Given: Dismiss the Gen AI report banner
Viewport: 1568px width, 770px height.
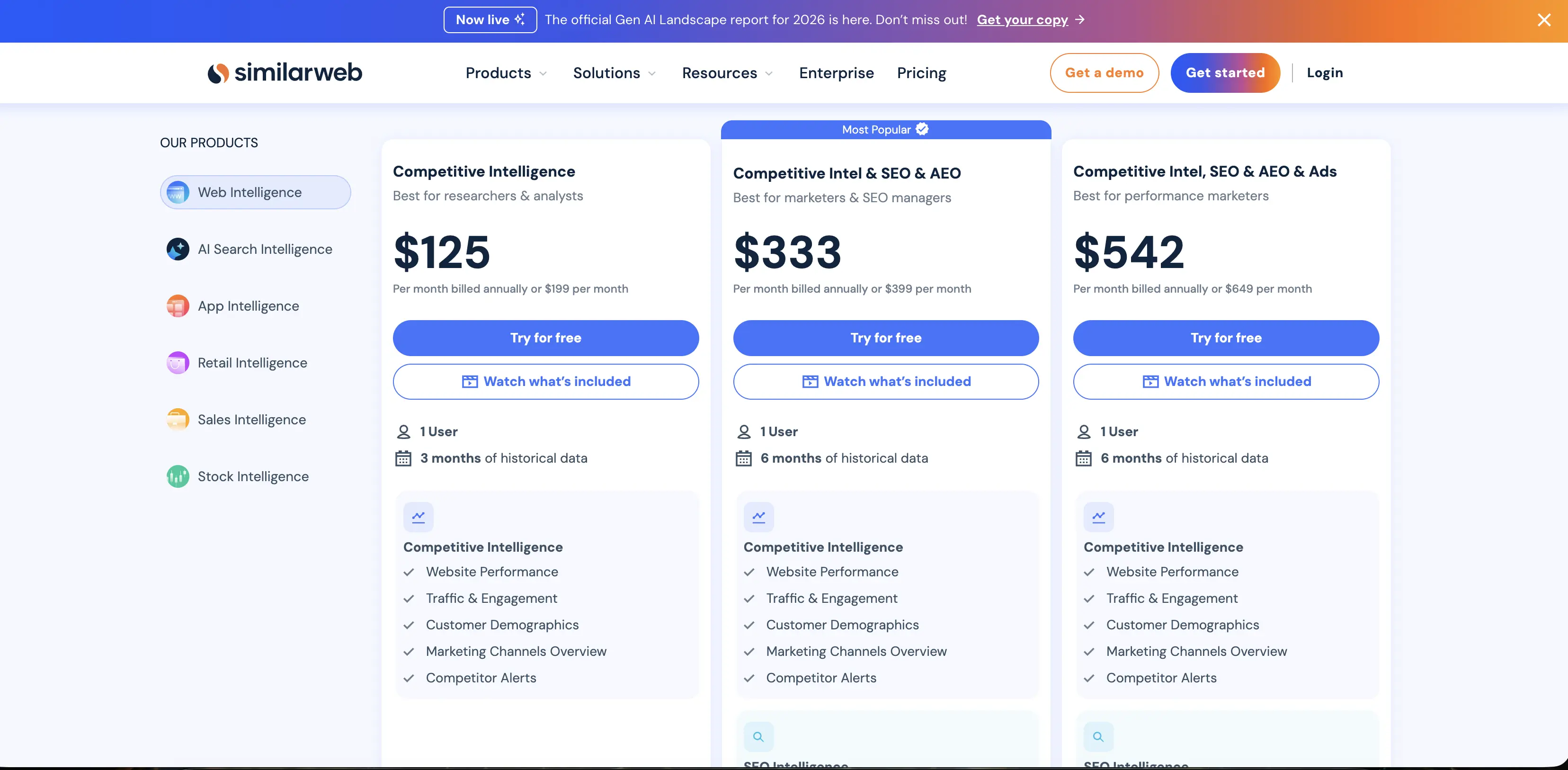Looking at the screenshot, I should click(x=1544, y=20).
